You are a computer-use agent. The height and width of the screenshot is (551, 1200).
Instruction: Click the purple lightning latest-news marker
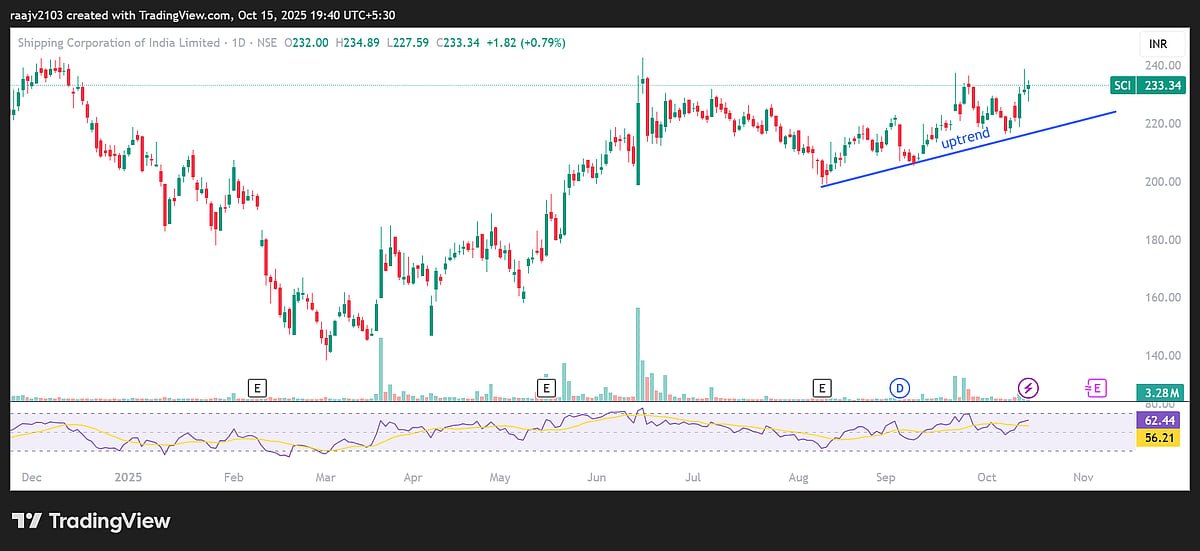pyautogui.click(x=1027, y=387)
